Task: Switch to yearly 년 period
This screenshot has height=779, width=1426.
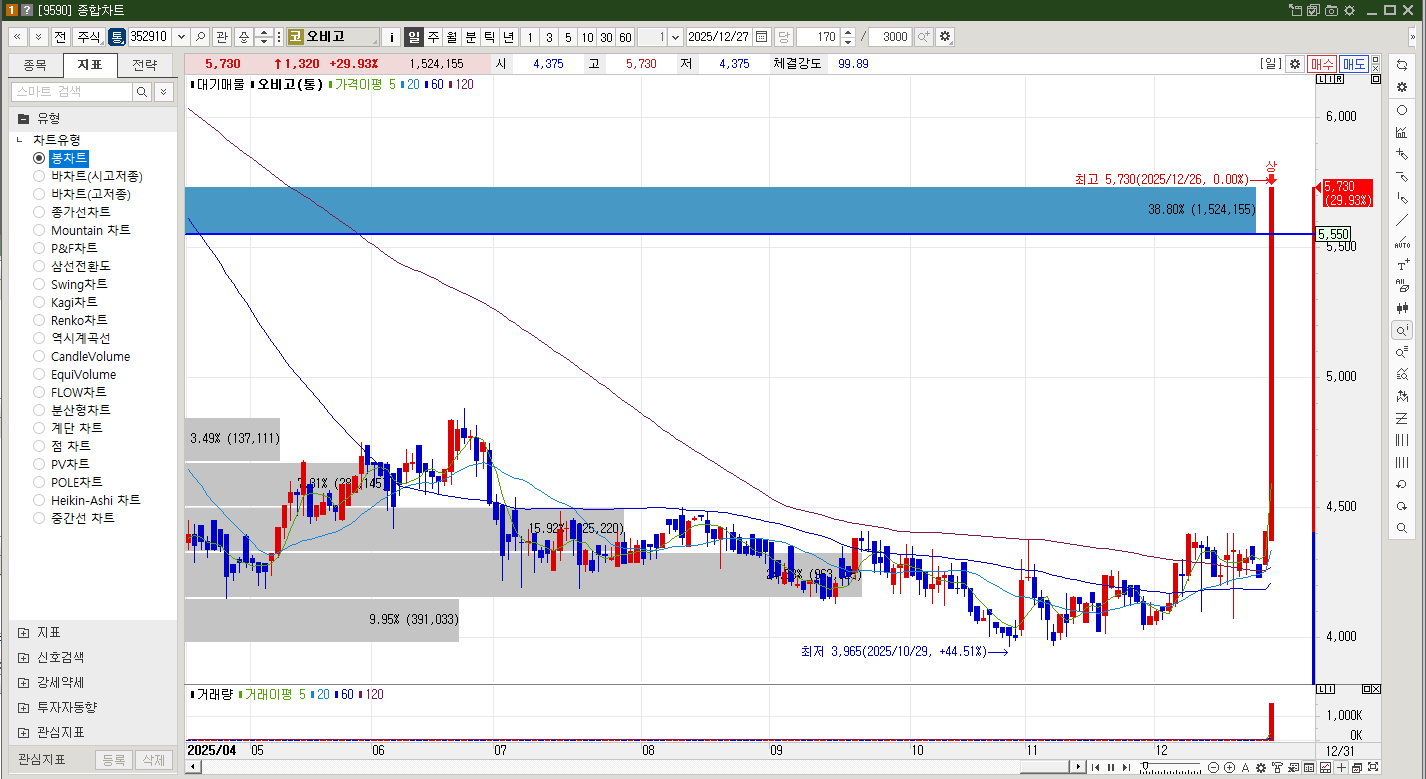Action: point(509,37)
